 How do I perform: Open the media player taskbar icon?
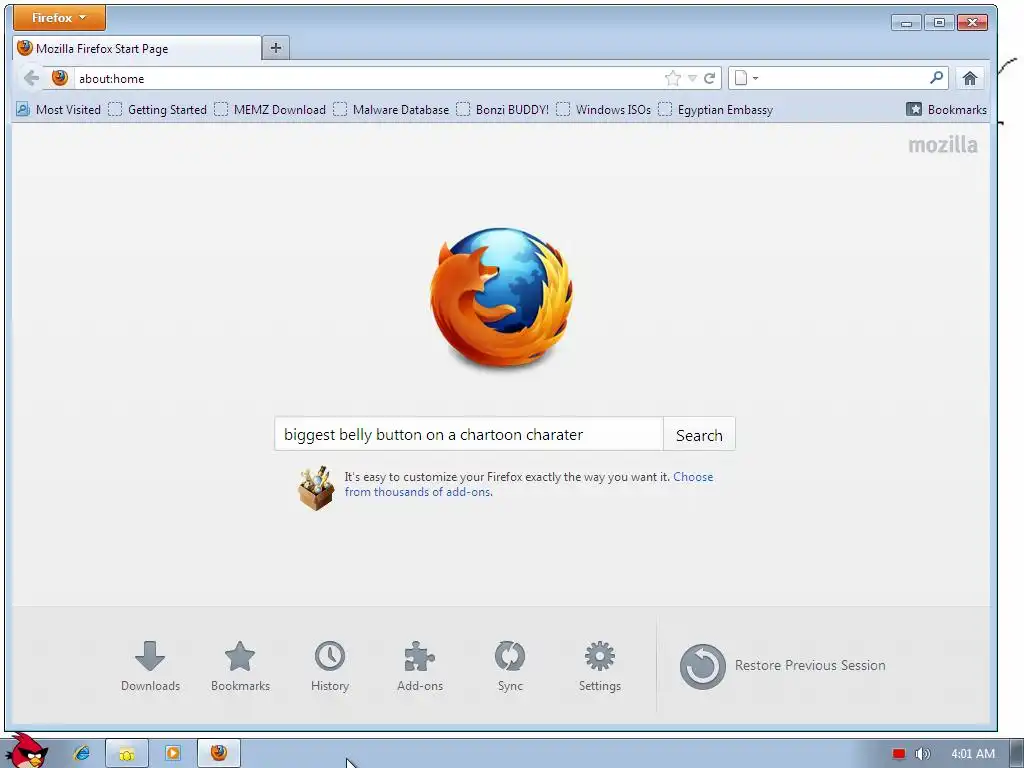pyautogui.click(x=172, y=753)
